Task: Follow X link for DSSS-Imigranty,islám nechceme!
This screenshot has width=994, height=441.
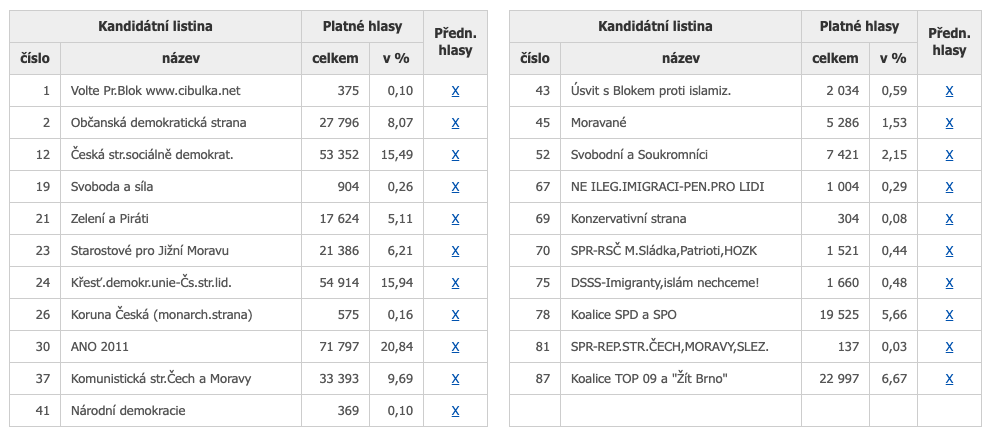Action: pos(949,283)
